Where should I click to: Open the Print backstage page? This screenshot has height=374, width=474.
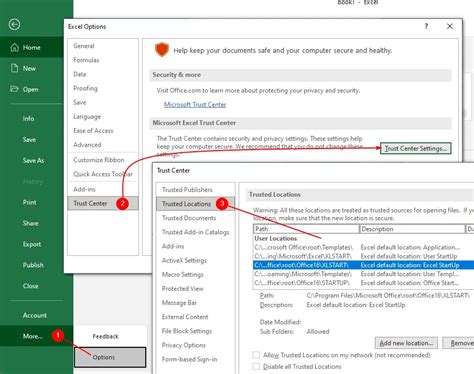pos(29,202)
